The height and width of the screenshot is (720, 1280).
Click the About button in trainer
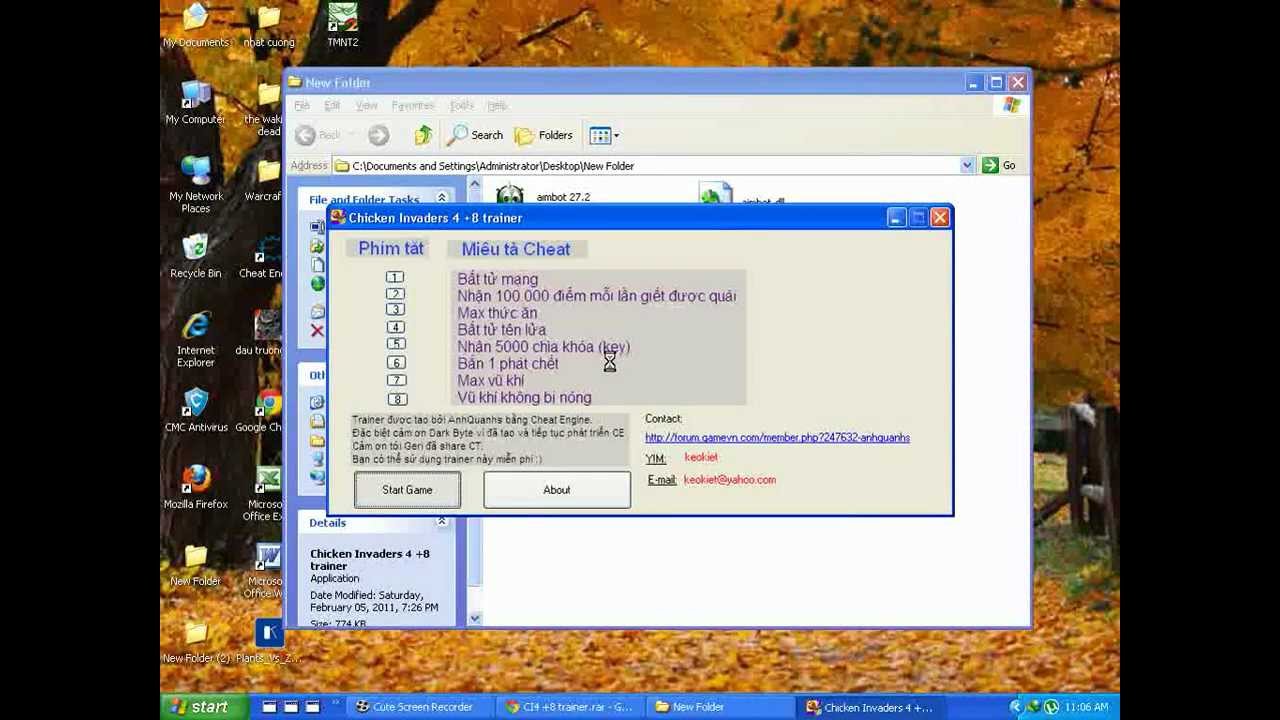tap(557, 490)
